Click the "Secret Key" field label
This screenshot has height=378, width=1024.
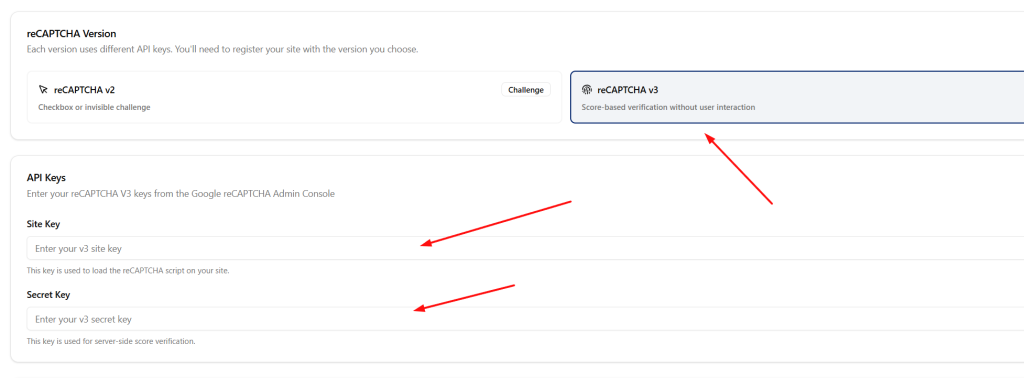(x=48, y=294)
